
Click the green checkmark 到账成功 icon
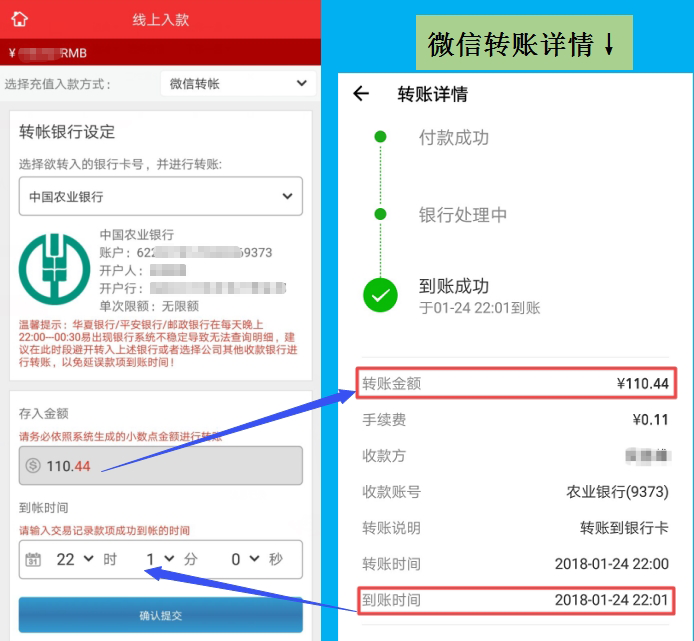pyautogui.click(x=380, y=295)
